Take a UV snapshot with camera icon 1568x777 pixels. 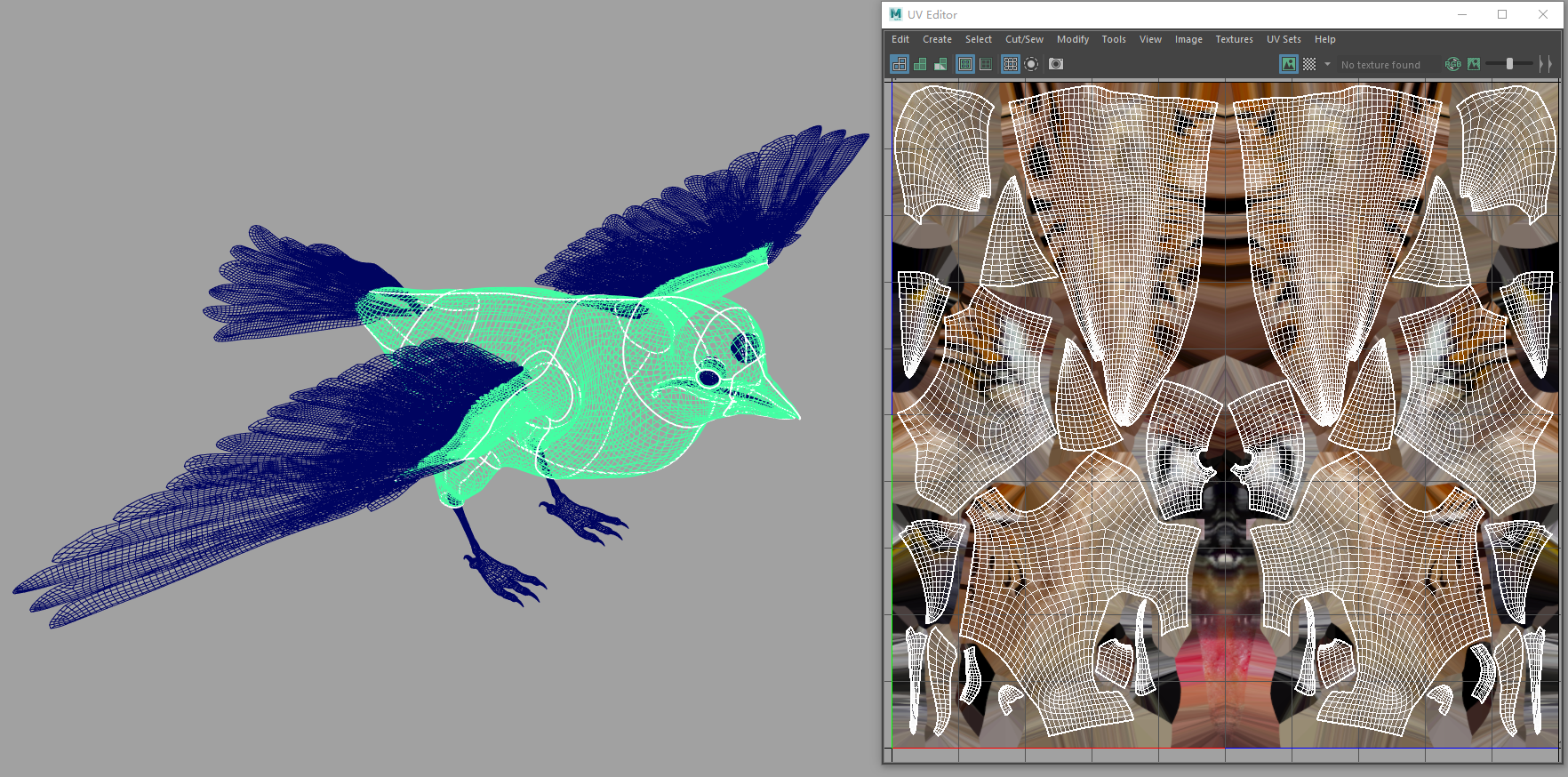click(1056, 64)
